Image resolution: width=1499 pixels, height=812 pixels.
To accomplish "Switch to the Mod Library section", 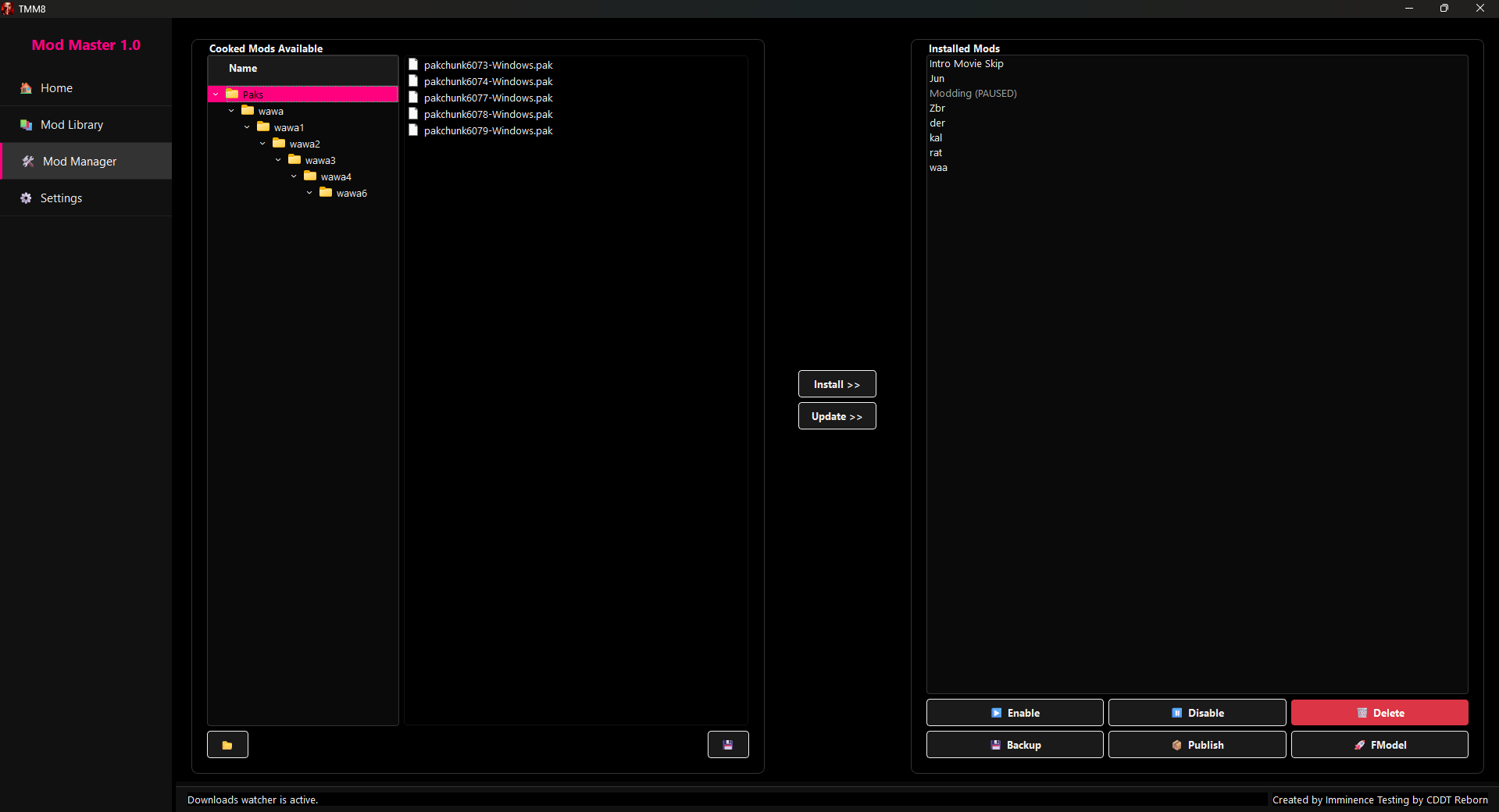I will 72,125.
